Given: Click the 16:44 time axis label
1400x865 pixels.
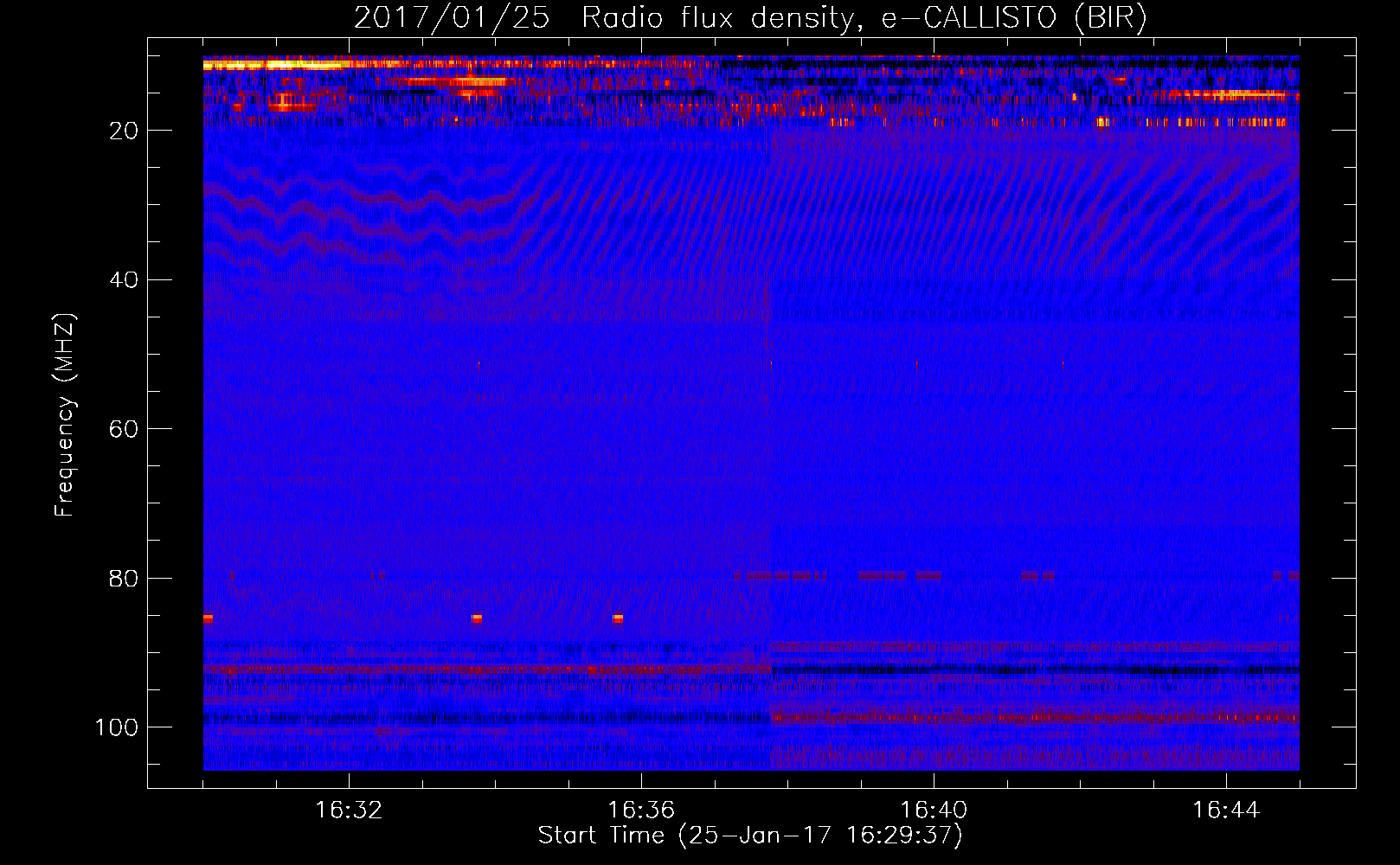Looking at the screenshot, I should click(x=1226, y=811).
